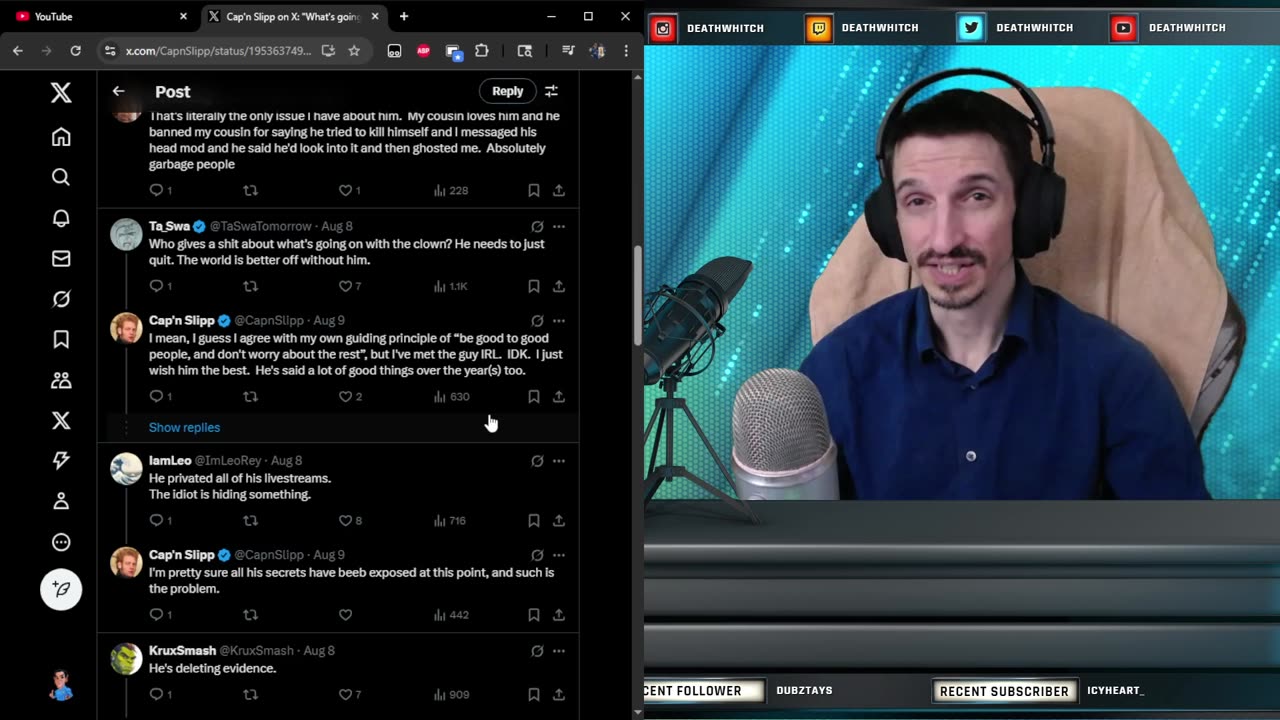
Task: Bookmark this page with the star icon
Action: pyautogui.click(x=354, y=50)
